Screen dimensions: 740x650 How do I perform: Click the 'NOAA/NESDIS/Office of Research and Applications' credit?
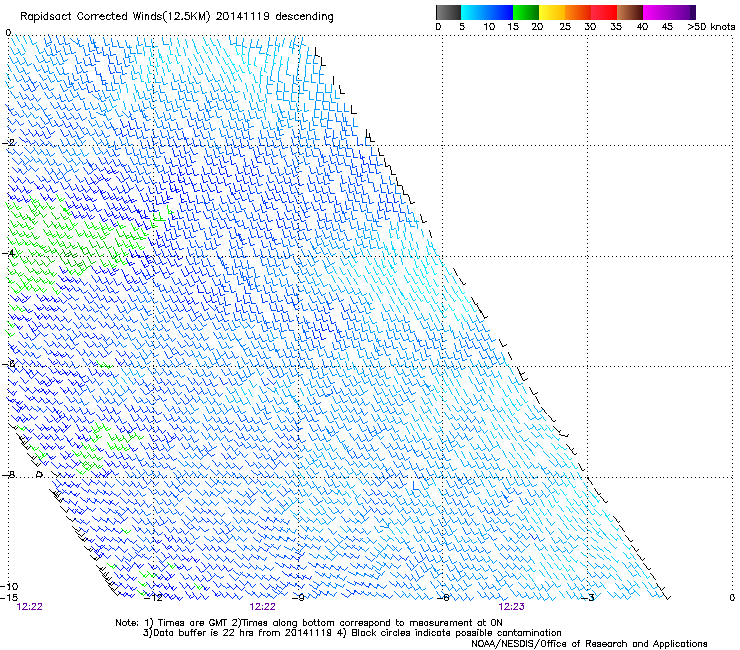coord(589,644)
